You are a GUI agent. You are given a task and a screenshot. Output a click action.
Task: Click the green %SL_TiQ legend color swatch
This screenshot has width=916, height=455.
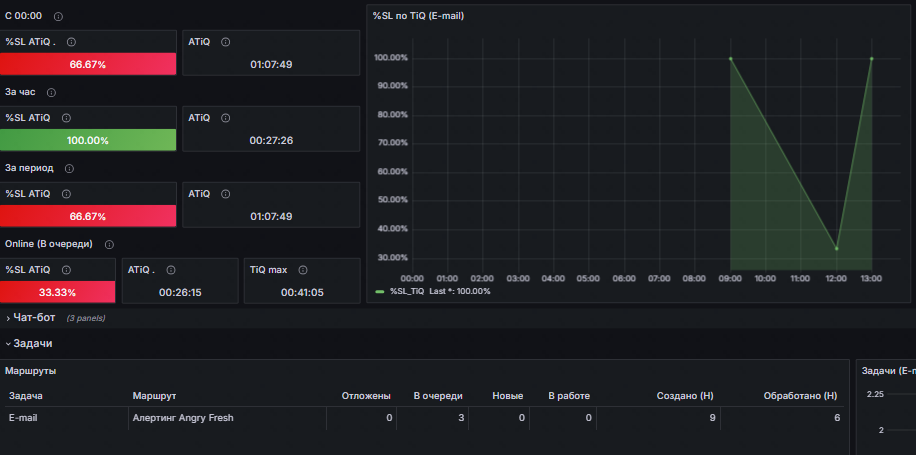[380, 291]
